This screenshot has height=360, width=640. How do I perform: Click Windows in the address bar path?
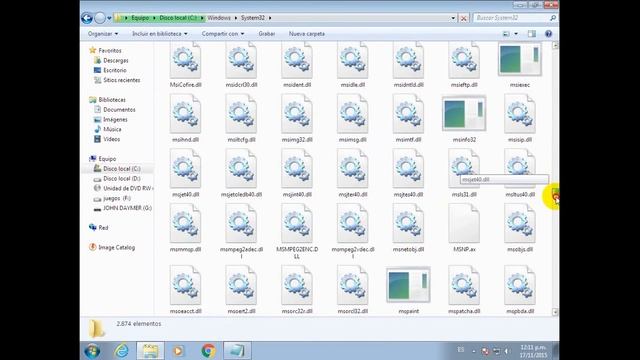click(x=219, y=18)
